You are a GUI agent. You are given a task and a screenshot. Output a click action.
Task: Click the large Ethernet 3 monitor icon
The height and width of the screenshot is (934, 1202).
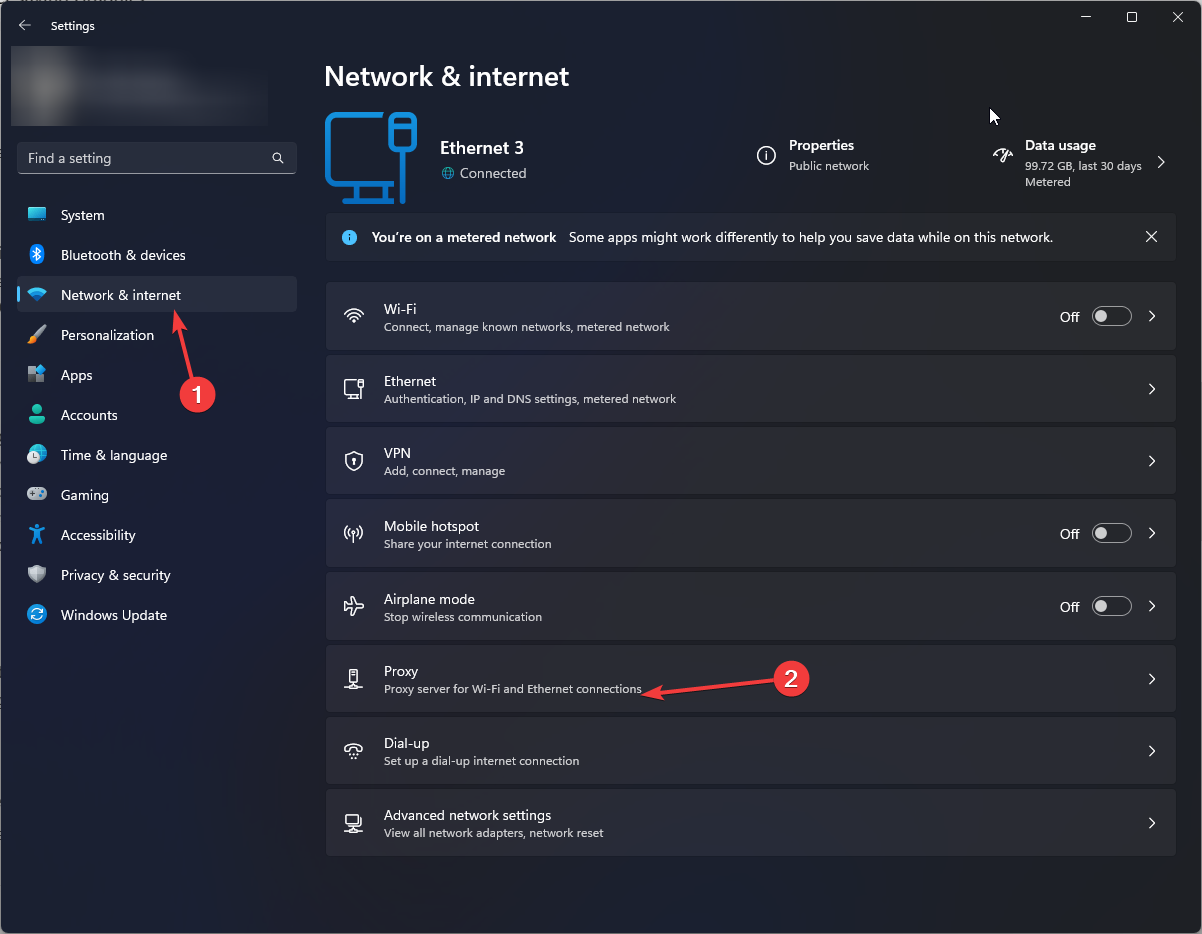[371, 158]
